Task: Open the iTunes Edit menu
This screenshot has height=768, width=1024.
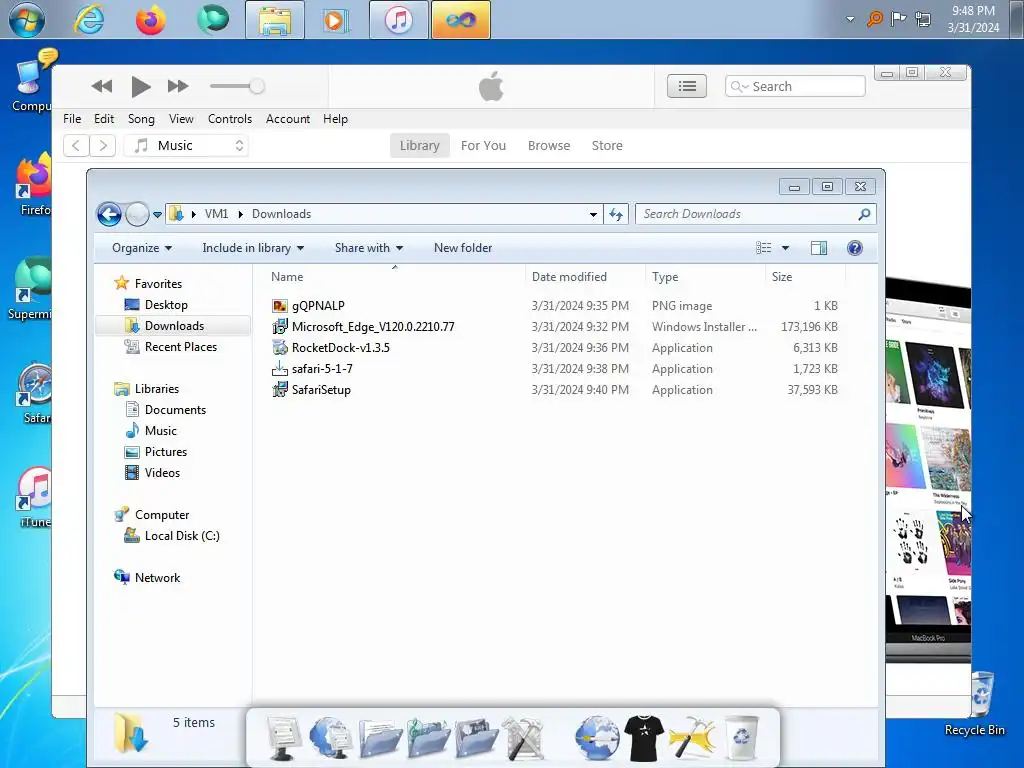Action: click(104, 119)
